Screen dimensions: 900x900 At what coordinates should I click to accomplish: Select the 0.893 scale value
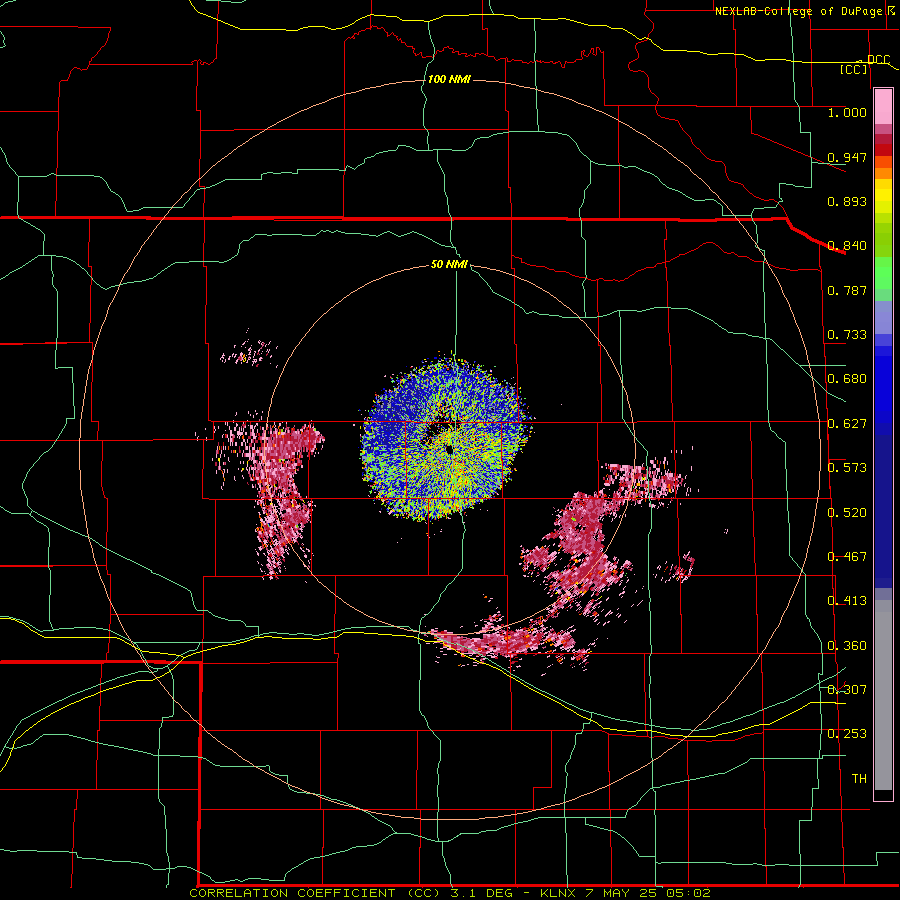tap(847, 201)
